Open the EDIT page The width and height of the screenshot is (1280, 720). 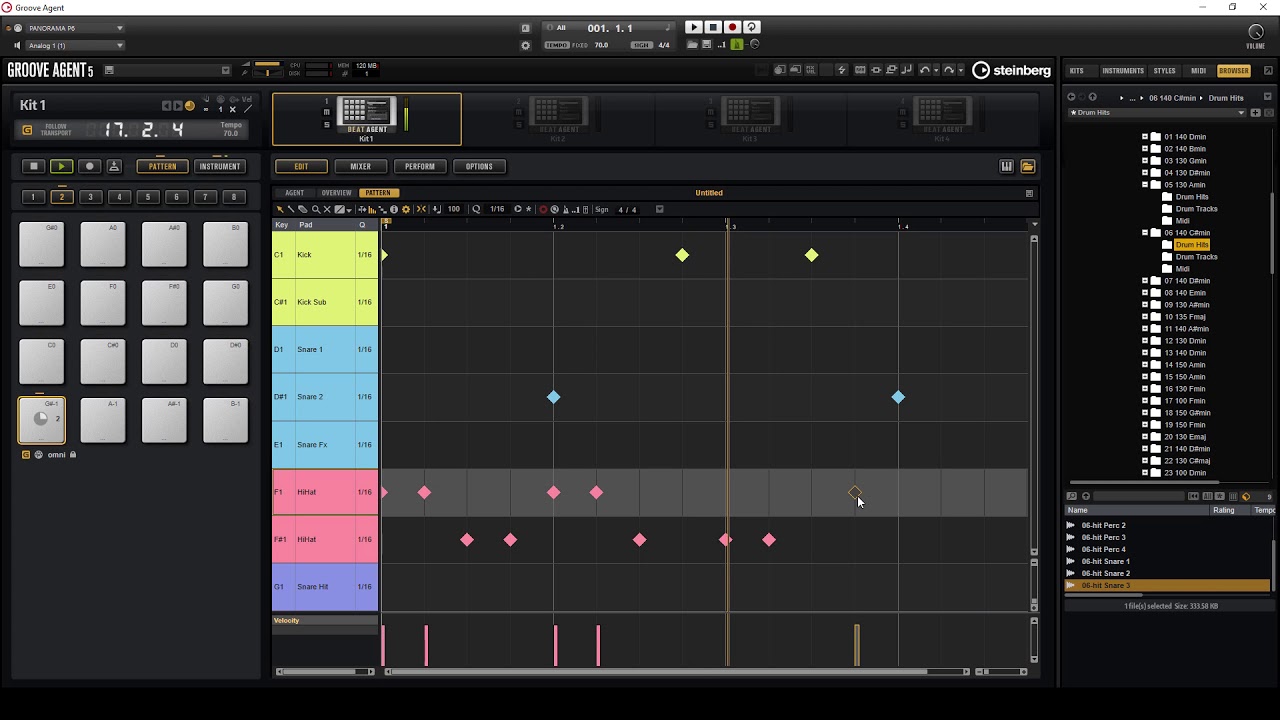tap(301, 166)
